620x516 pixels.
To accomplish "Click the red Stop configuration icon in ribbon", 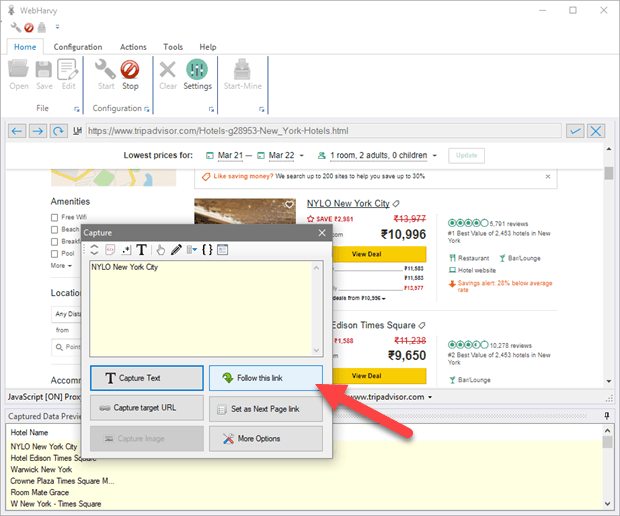I will pyautogui.click(x=130, y=74).
